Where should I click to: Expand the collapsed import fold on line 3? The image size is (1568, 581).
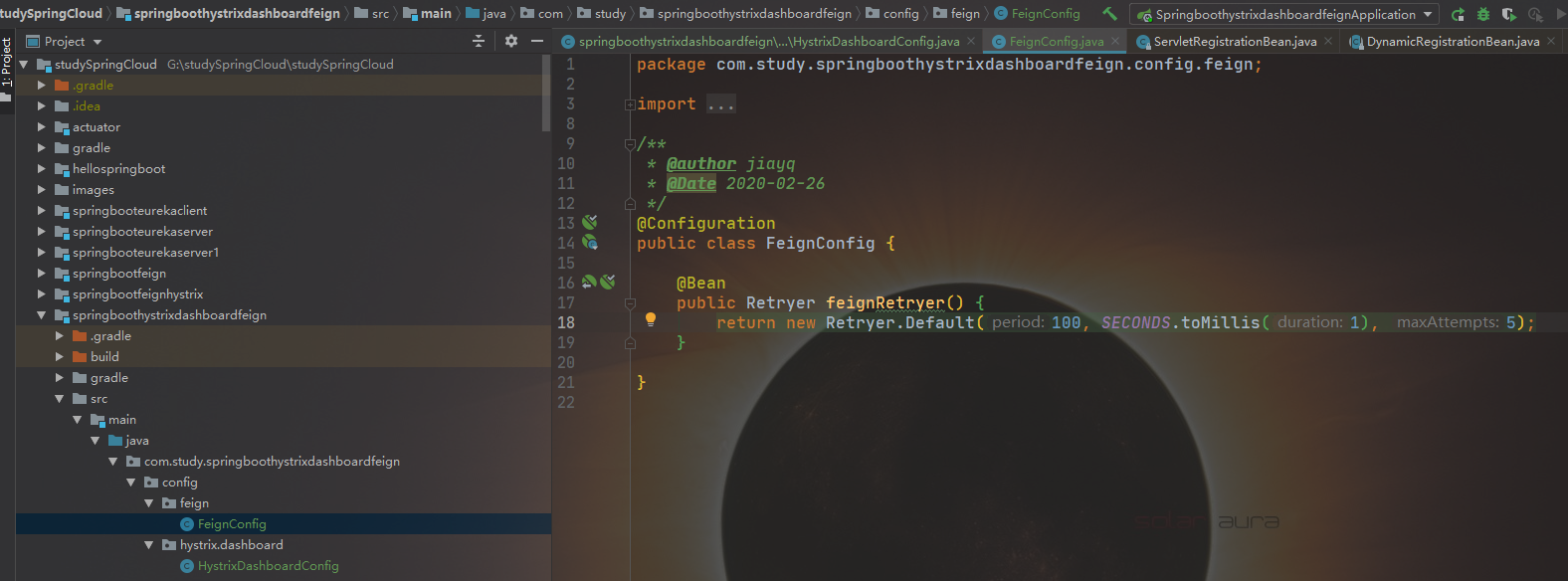630,104
